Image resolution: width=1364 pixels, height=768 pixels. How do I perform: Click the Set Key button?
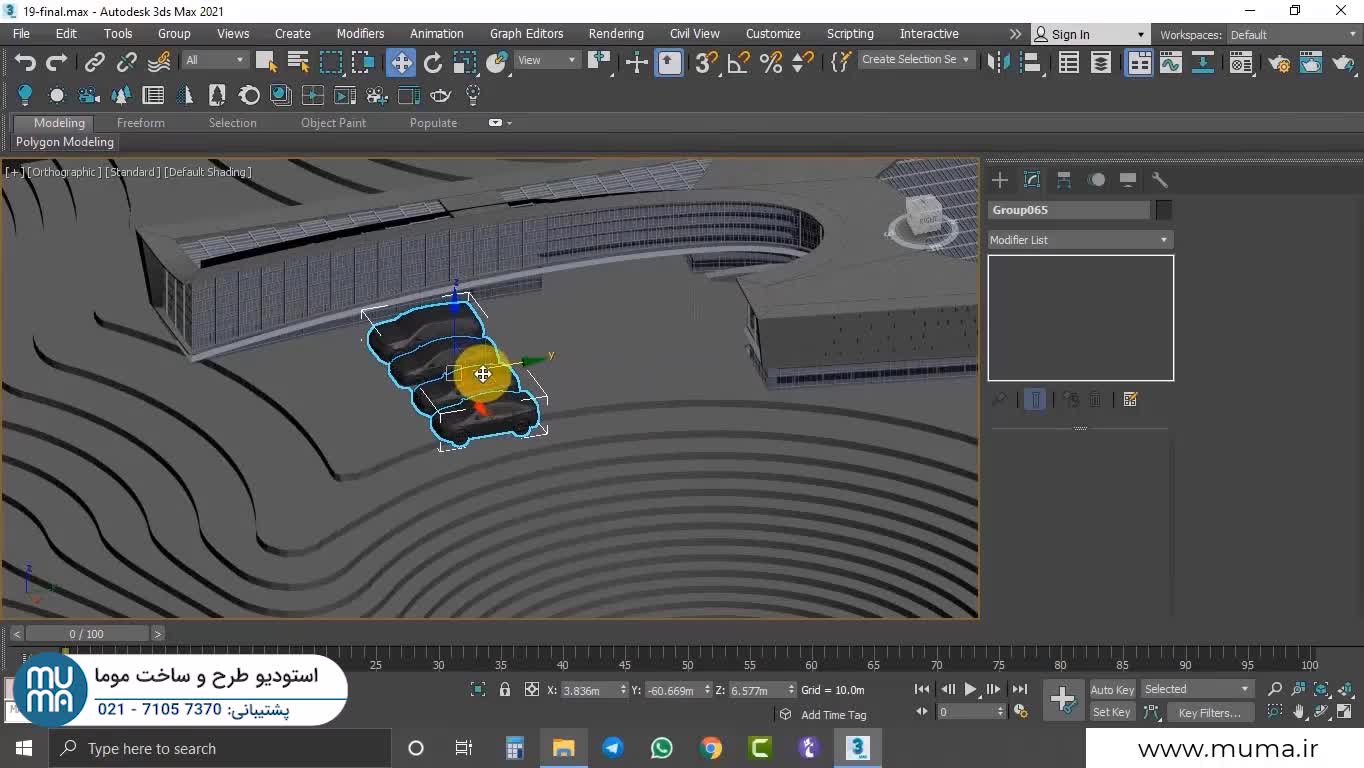1111,712
